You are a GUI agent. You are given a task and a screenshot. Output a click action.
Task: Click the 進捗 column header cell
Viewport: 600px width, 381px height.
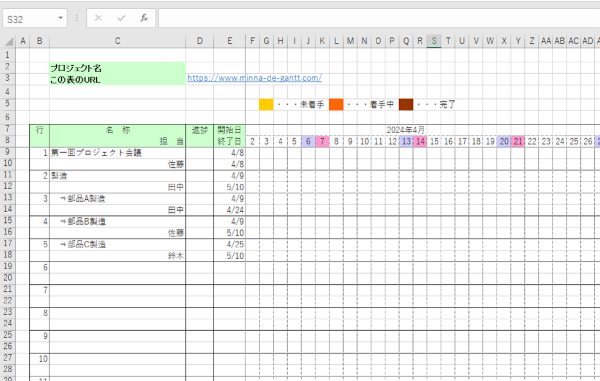[x=199, y=130]
